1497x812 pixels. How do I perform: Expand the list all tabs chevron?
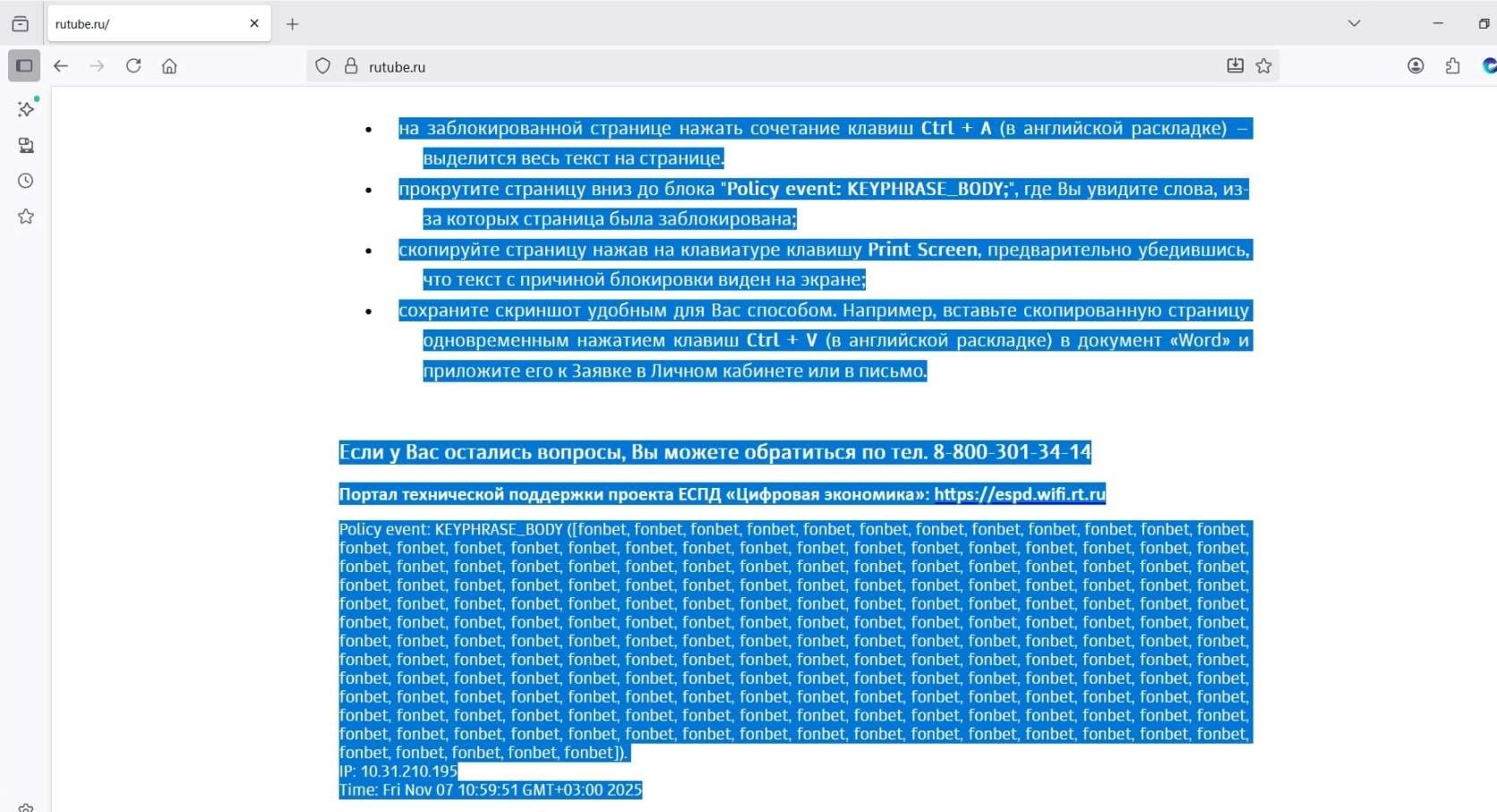1354,24
